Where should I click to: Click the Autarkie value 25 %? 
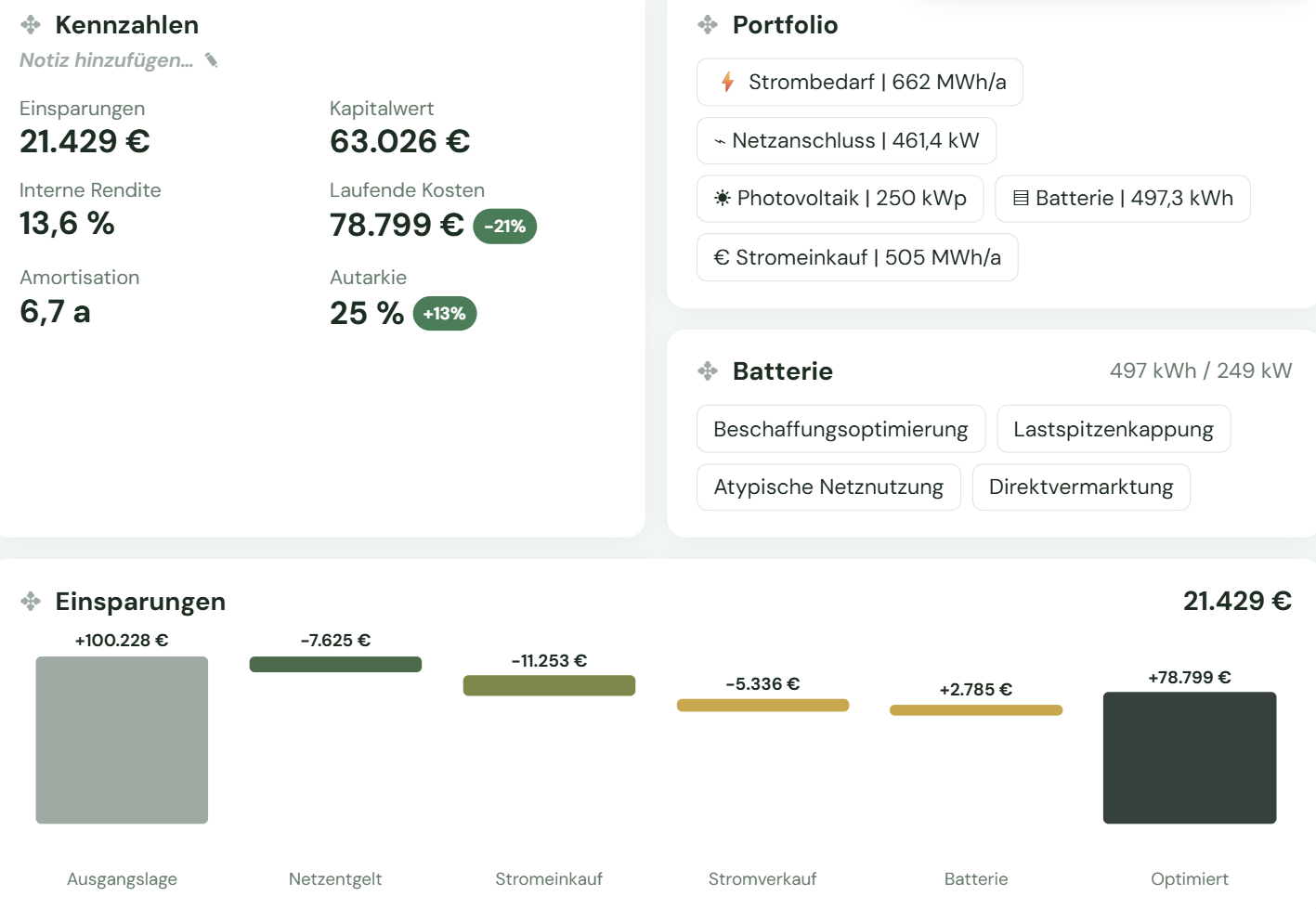pyautogui.click(x=367, y=314)
